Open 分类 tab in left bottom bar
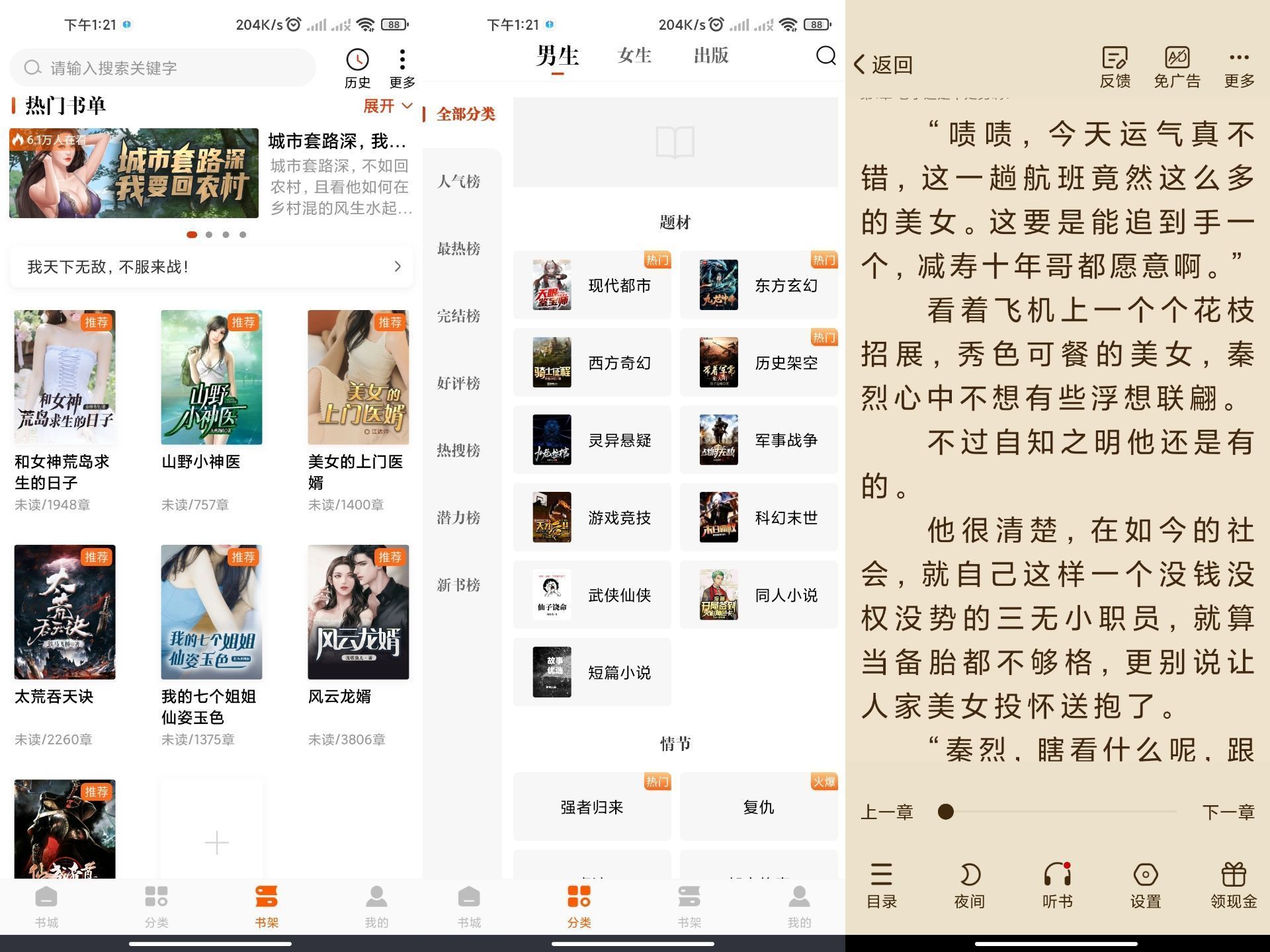 pyautogui.click(x=156, y=907)
